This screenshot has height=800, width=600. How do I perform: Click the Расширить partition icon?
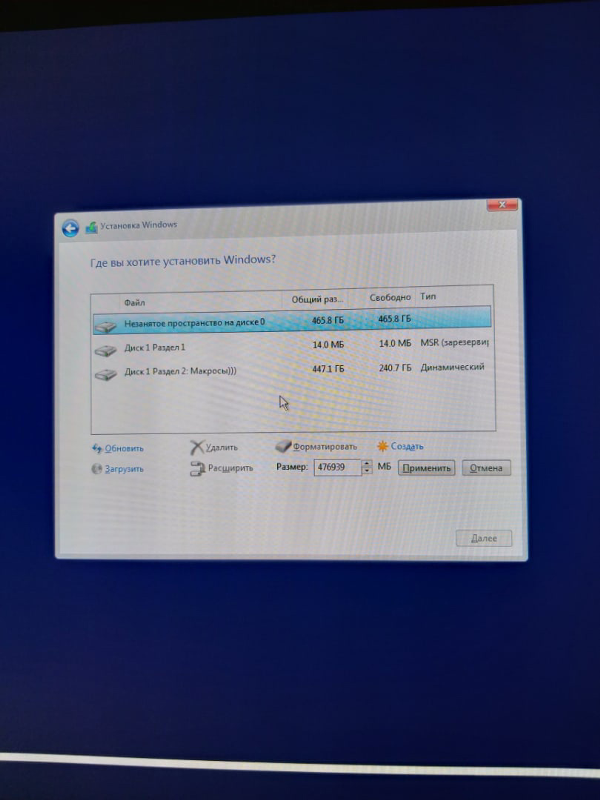point(197,468)
